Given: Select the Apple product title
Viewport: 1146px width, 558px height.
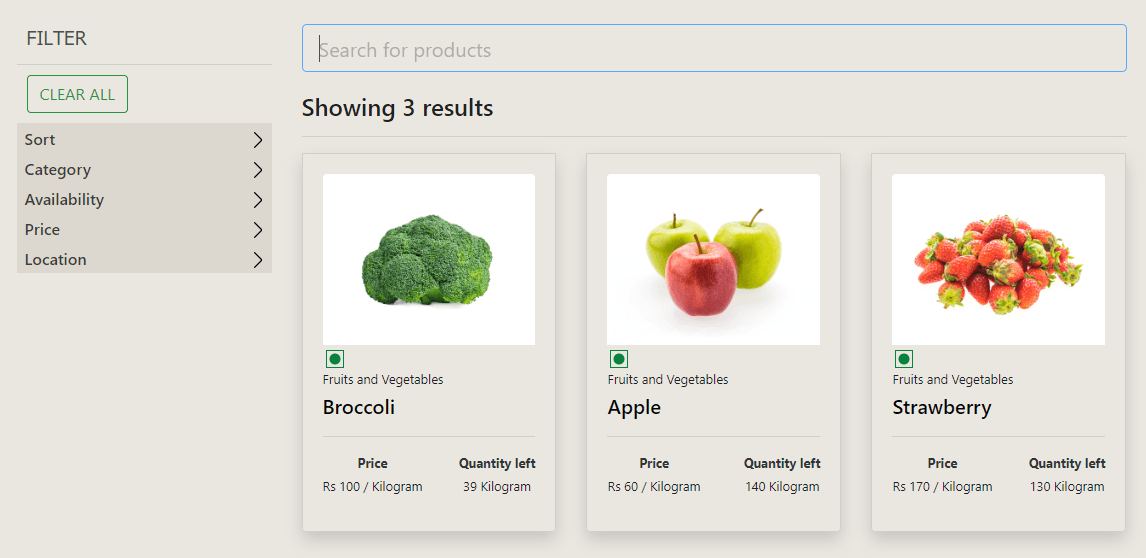Looking at the screenshot, I should tap(634, 407).
